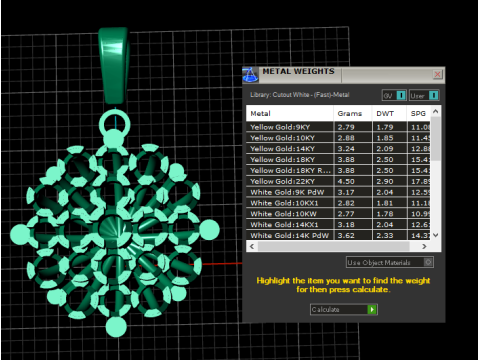
Task: Click the 1.79 DWT value
Action: tap(385, 127)
